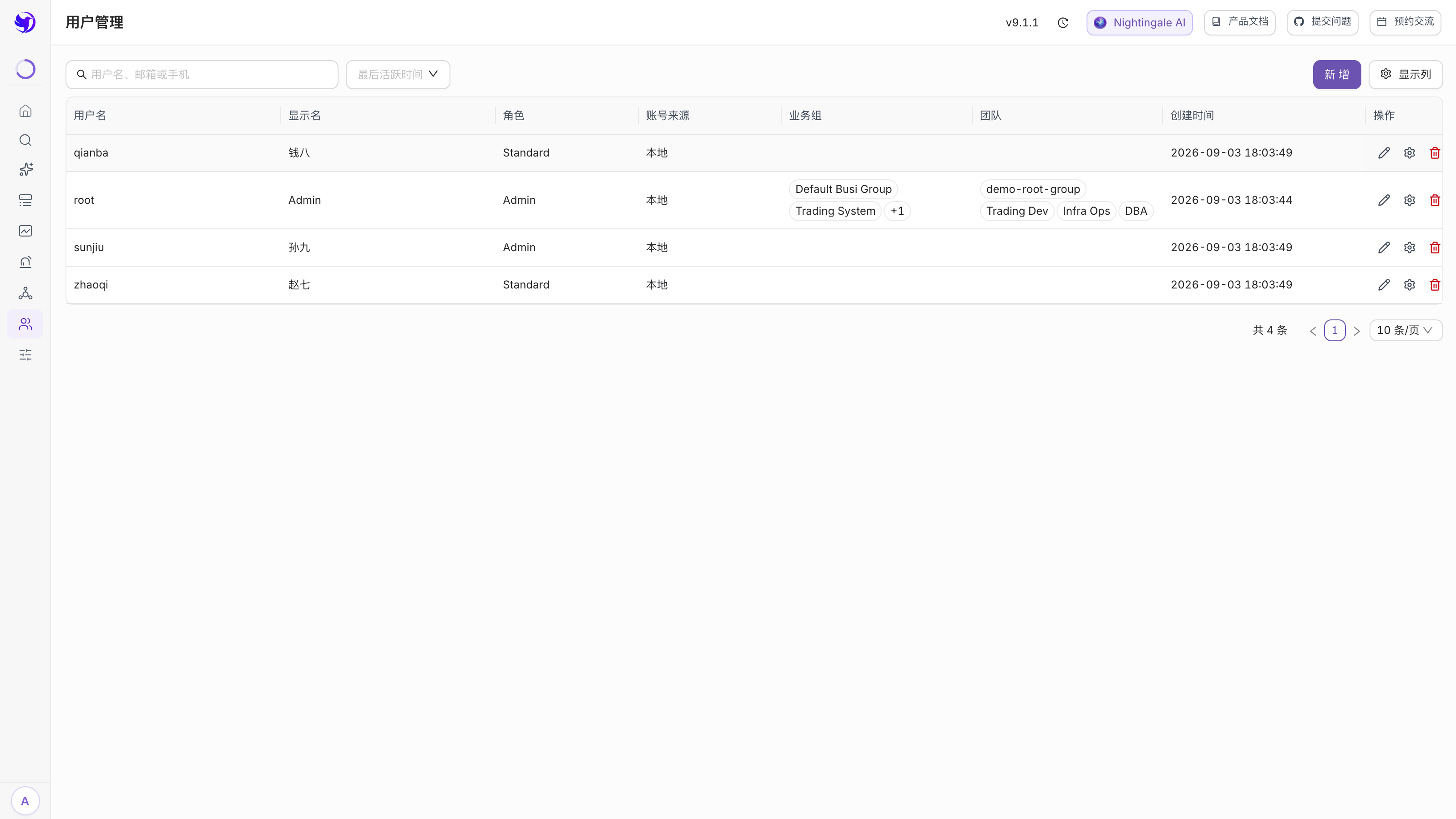Screen dimensions: 1456x819
Task: Click the demo-root-group team tag
Action: coord(1033,189)
